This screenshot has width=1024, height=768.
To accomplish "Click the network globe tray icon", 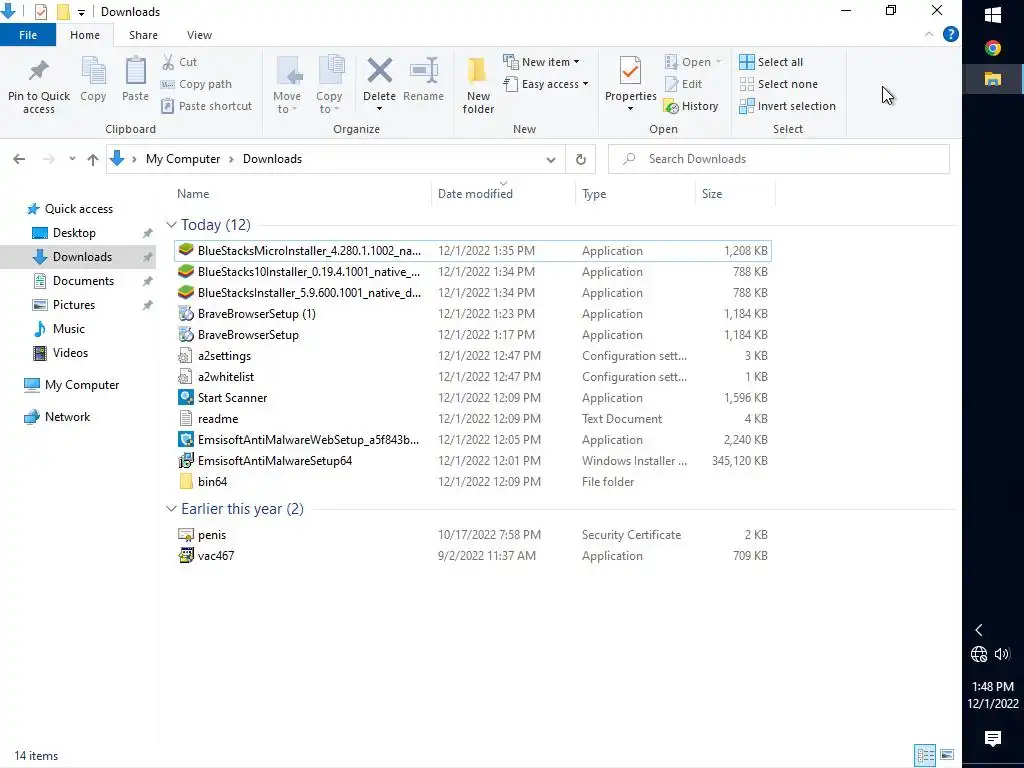I will point(978,654).
